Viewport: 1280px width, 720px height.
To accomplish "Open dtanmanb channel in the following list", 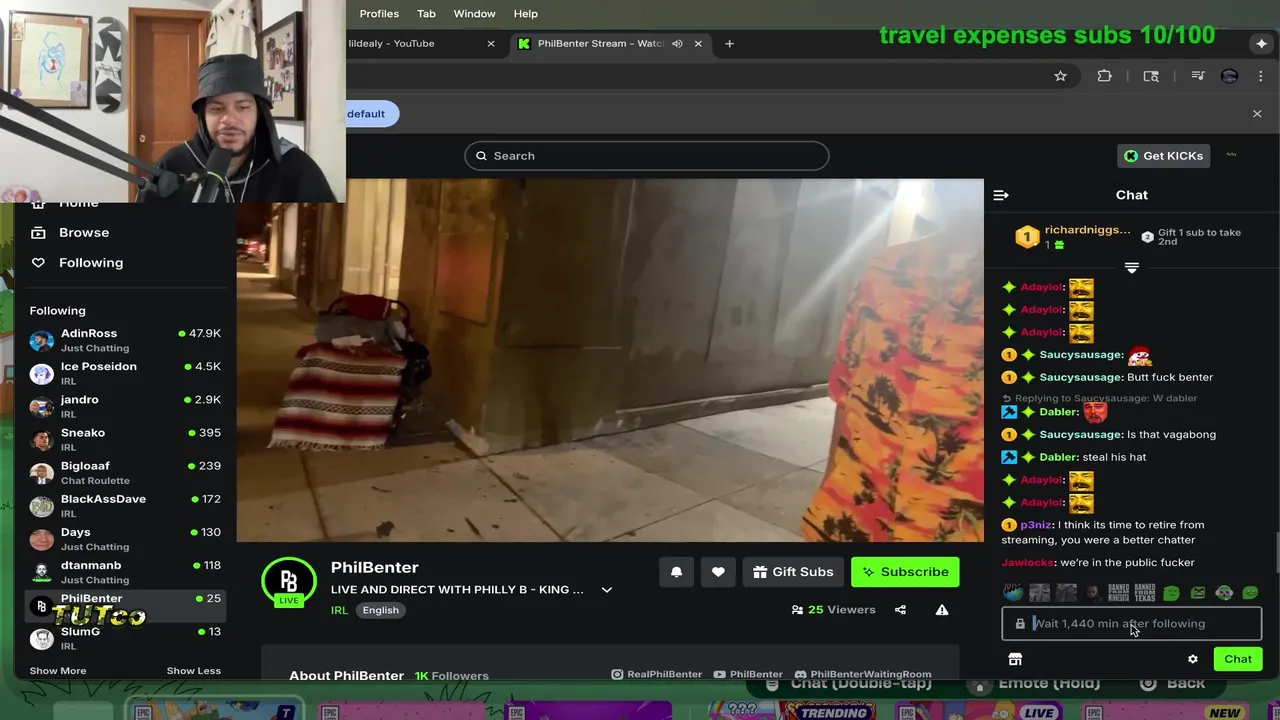I will [125, 571].
